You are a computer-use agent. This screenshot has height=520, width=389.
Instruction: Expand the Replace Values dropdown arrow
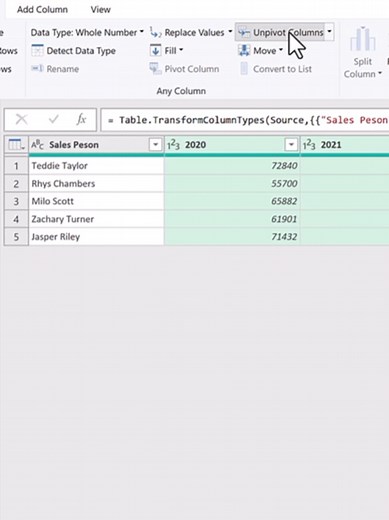(x=230, y=32)
